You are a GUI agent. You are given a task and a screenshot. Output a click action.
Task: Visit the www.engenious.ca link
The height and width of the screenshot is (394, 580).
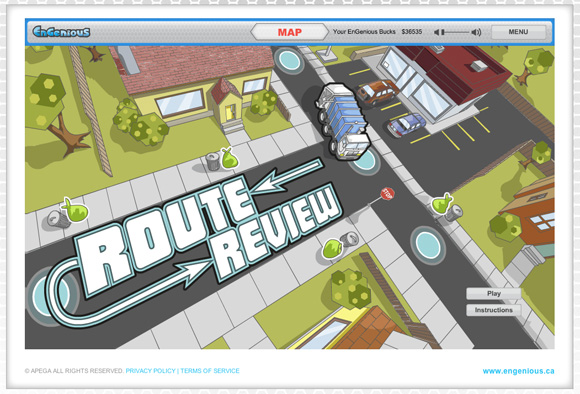coord(518,371)
